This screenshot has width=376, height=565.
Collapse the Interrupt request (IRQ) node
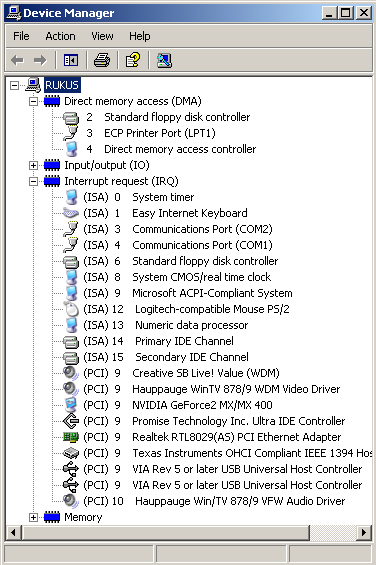coord(33,181)
